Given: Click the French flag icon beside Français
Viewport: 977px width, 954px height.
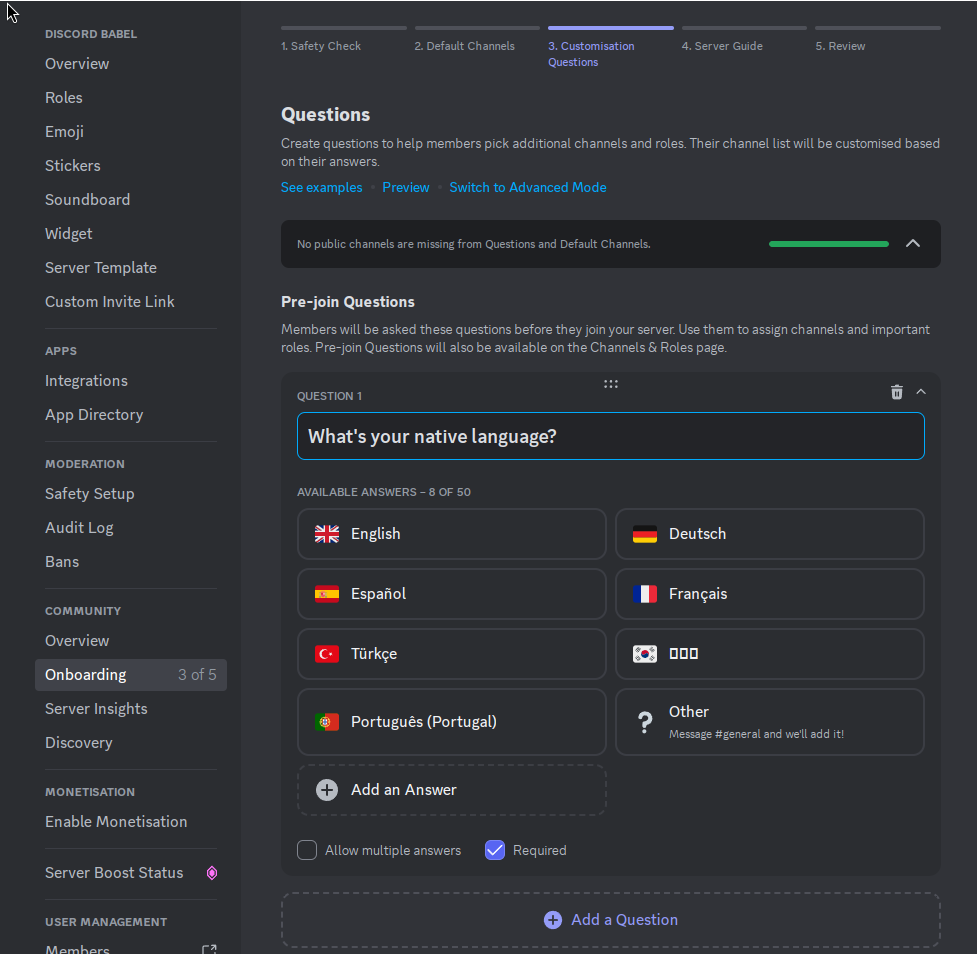Looking at the screenshot, I should click(x=645, y=594).
